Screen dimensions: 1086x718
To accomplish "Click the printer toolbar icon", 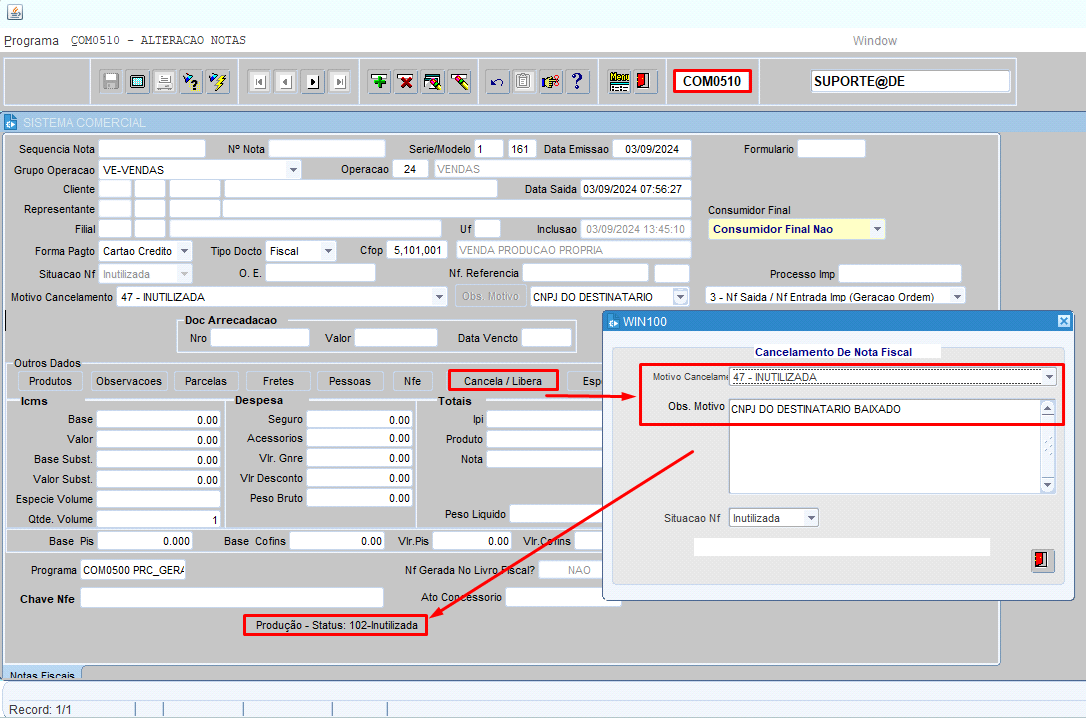I will 164,82.
